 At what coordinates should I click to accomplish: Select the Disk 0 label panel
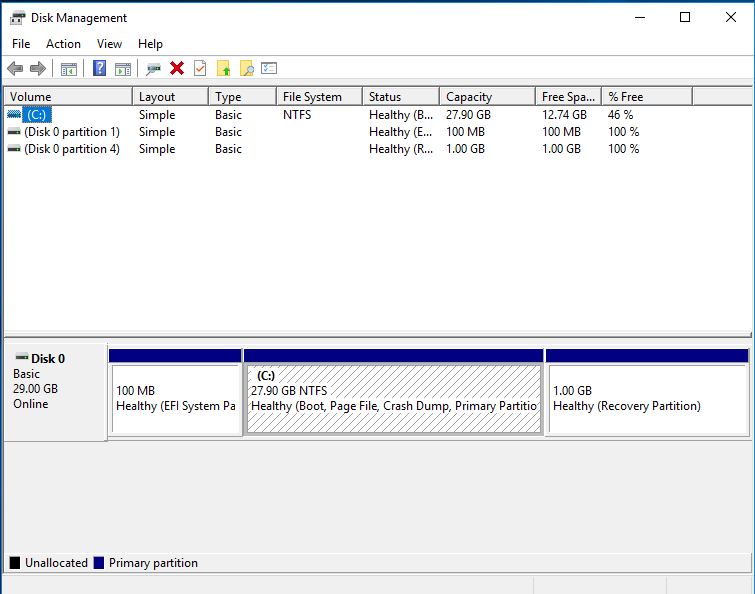pos(55,392)
